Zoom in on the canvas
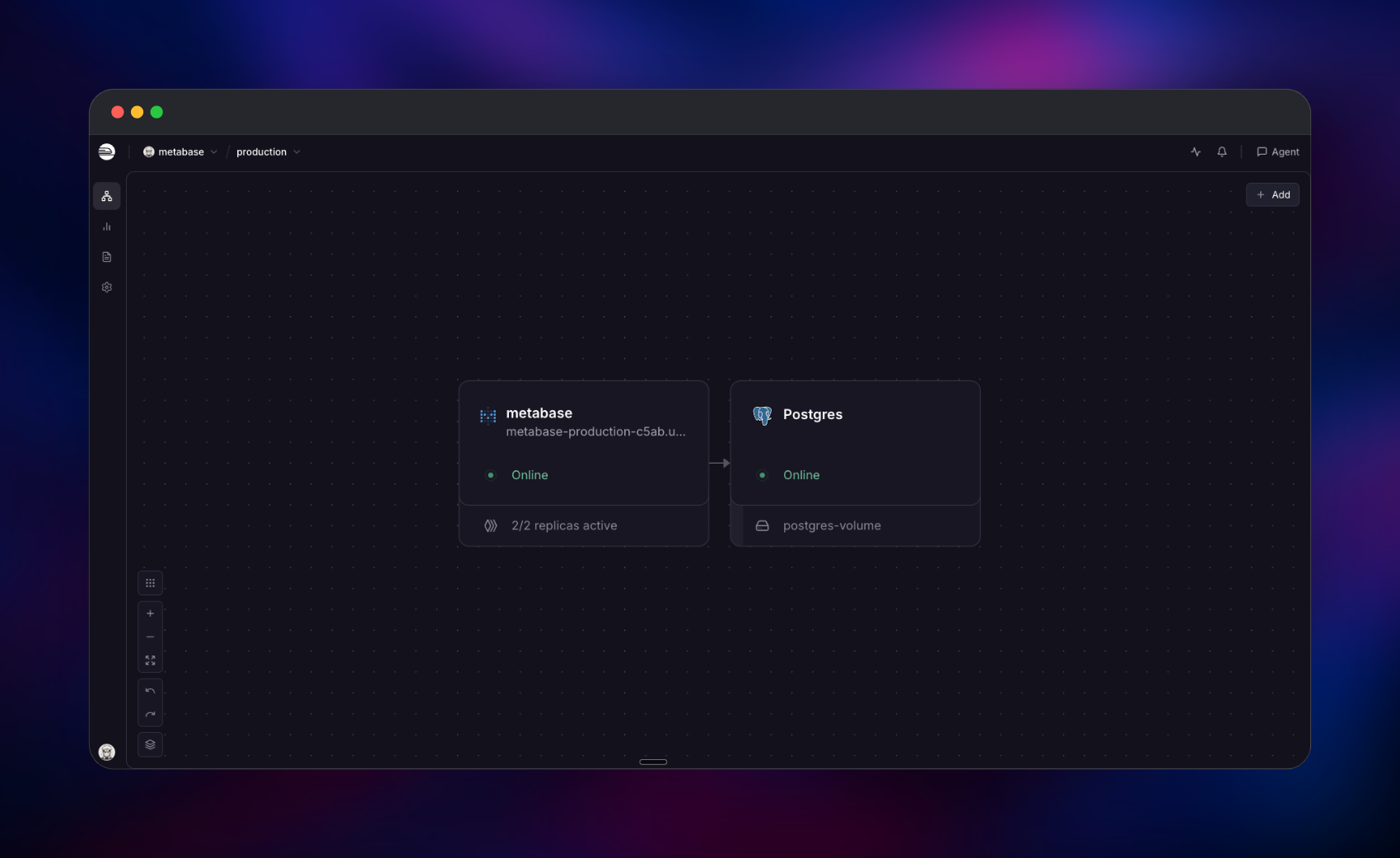The image size is (1400, 858). [x=150, y=613]
